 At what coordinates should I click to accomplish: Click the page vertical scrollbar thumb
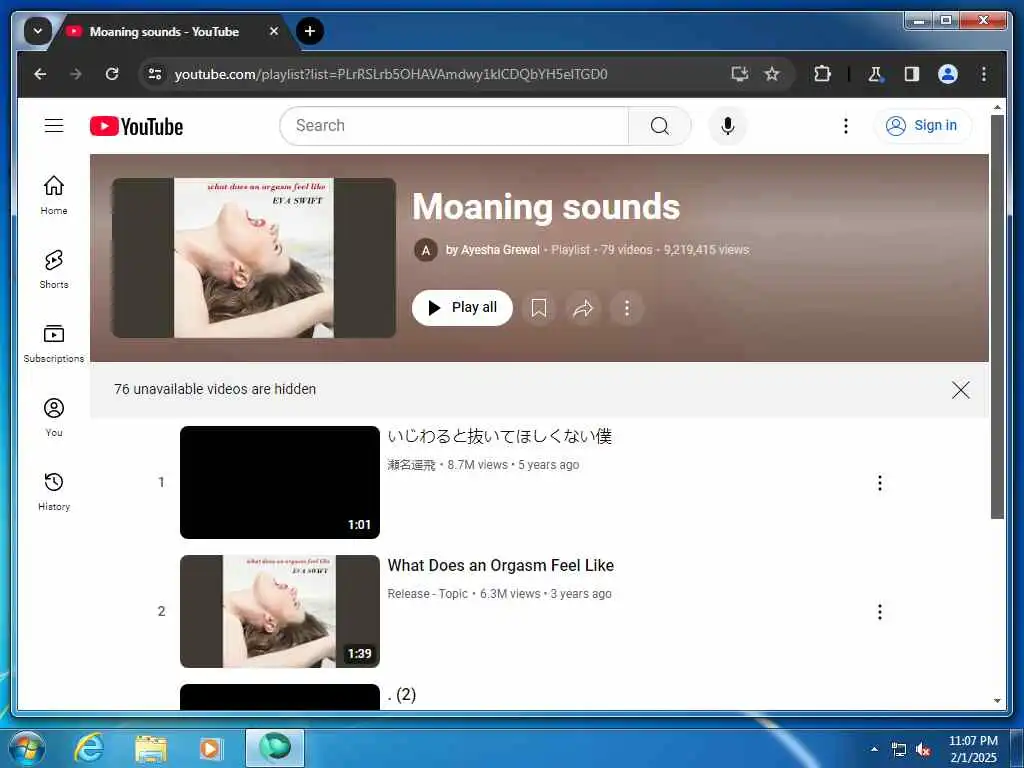point(997,317)
